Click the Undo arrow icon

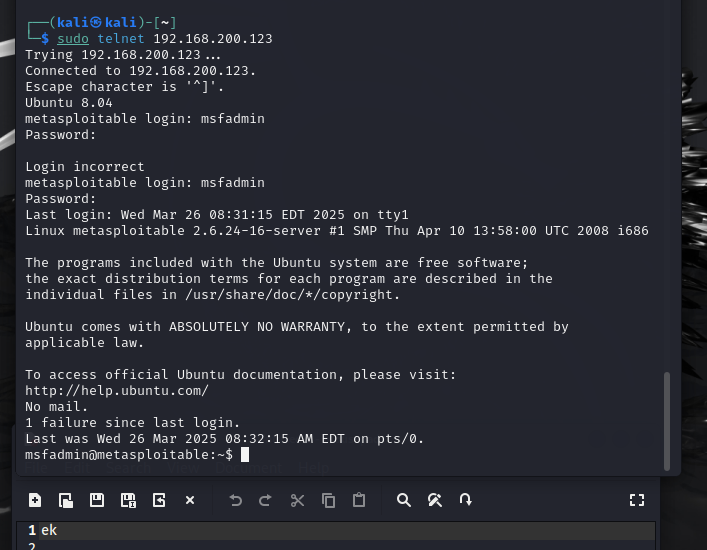click(235, 500)
